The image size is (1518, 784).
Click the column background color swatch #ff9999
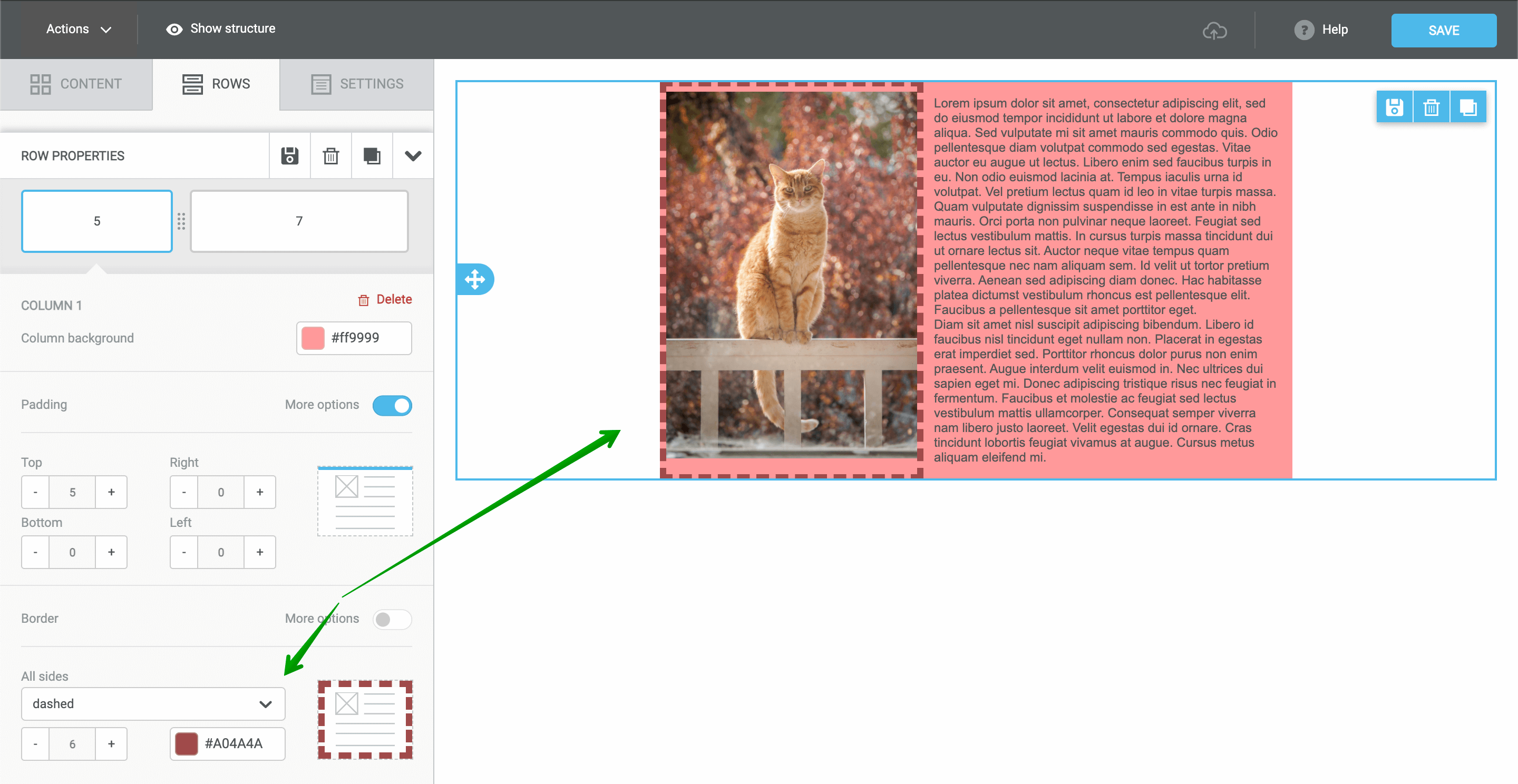click(310, 338)
